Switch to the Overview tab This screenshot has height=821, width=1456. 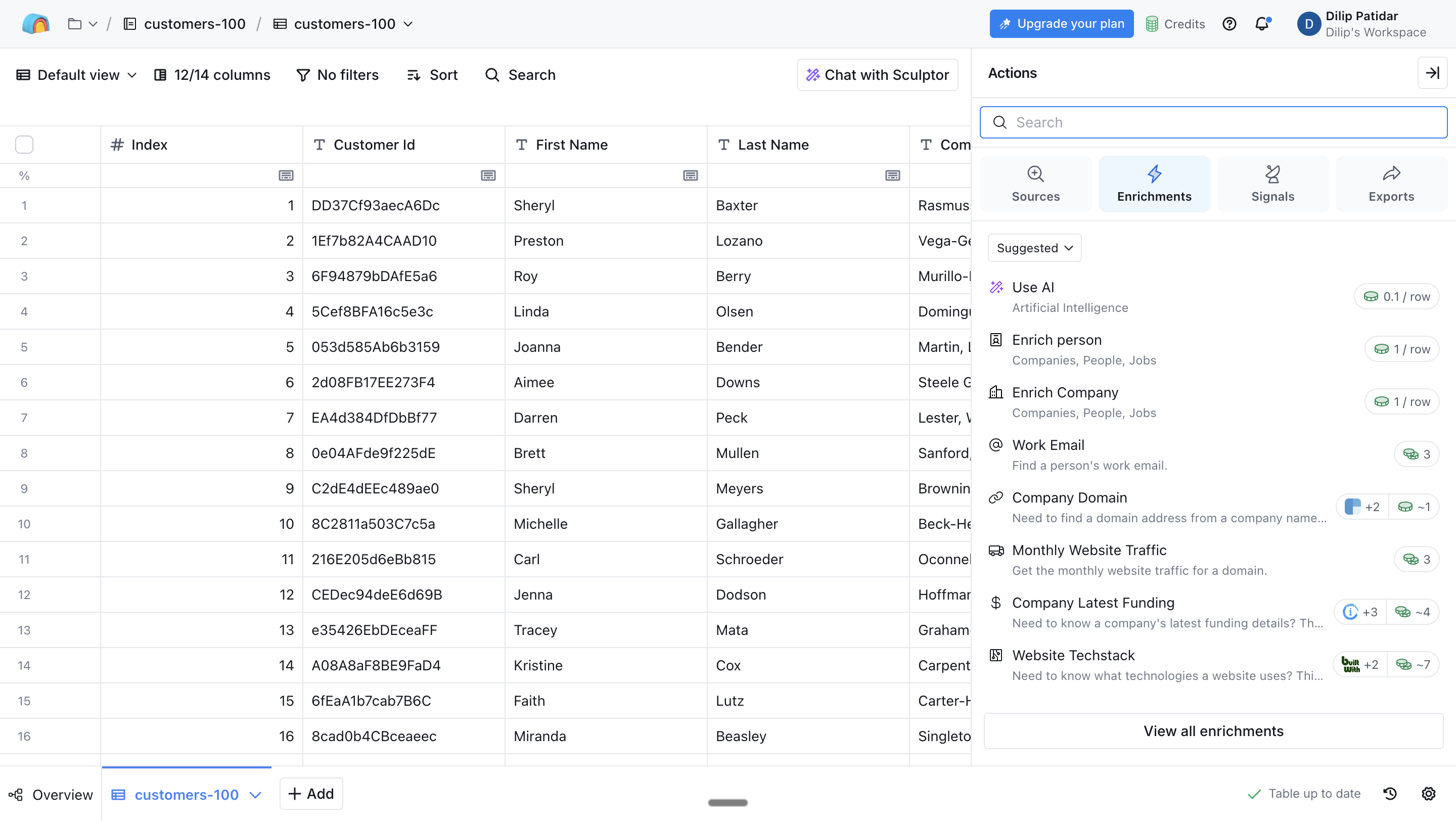tap(51, 794)
